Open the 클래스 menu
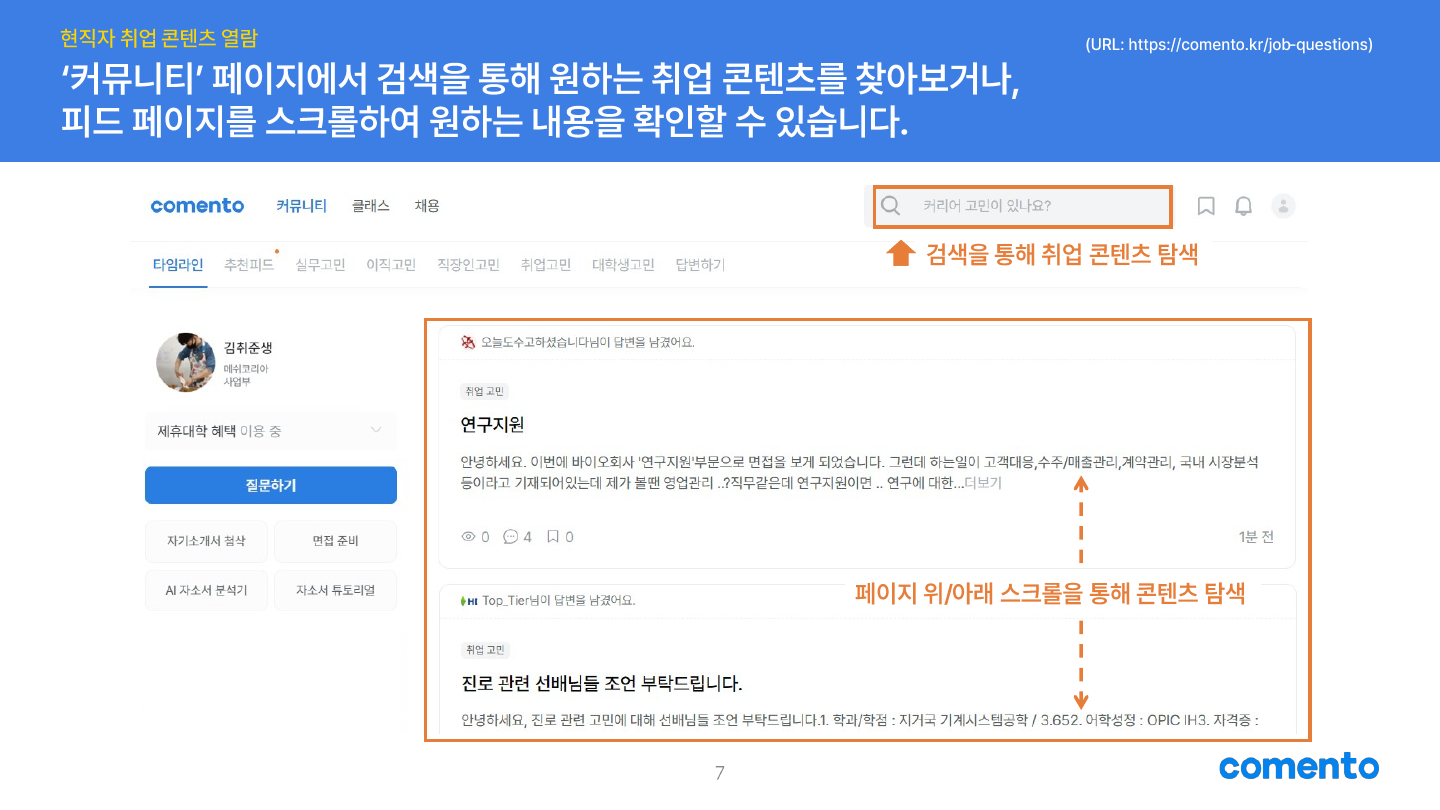 pos(370,206)
